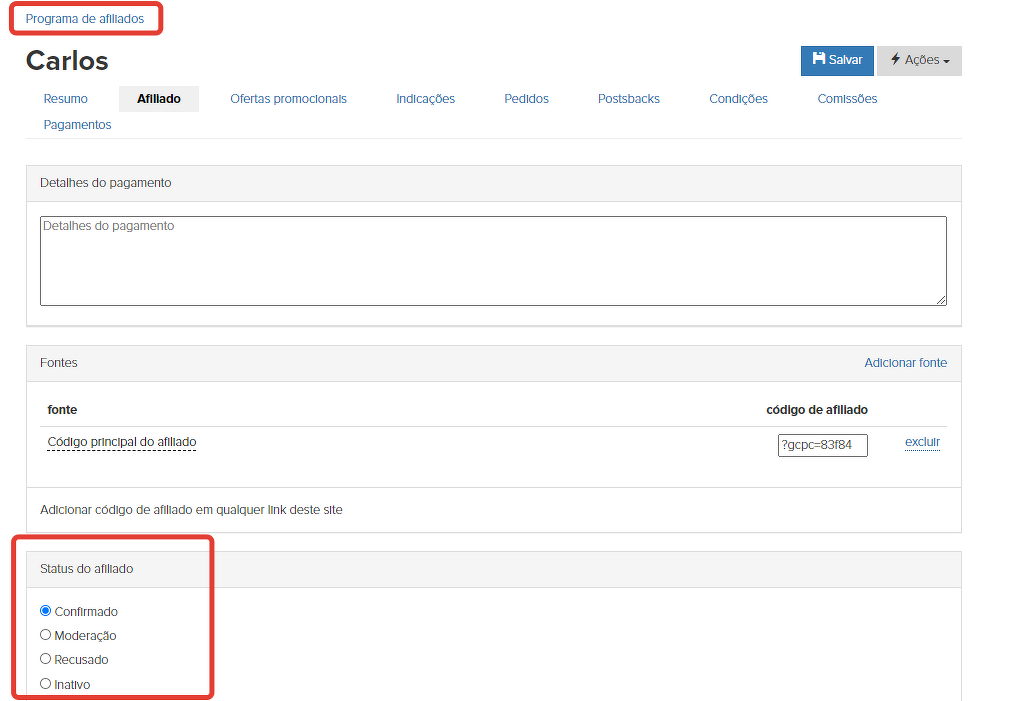Screen dimensions: 1029x701
Task: Click the Adicionar fonte link
Action: coord(905,363)
